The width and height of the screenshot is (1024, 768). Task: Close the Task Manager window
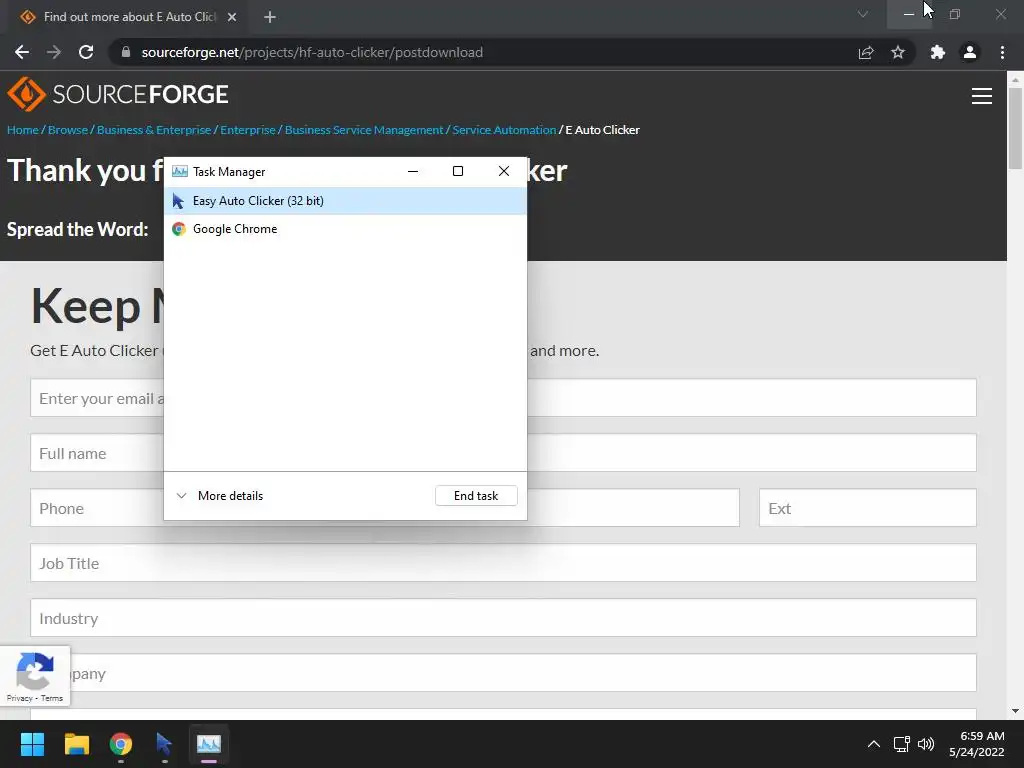504,171
